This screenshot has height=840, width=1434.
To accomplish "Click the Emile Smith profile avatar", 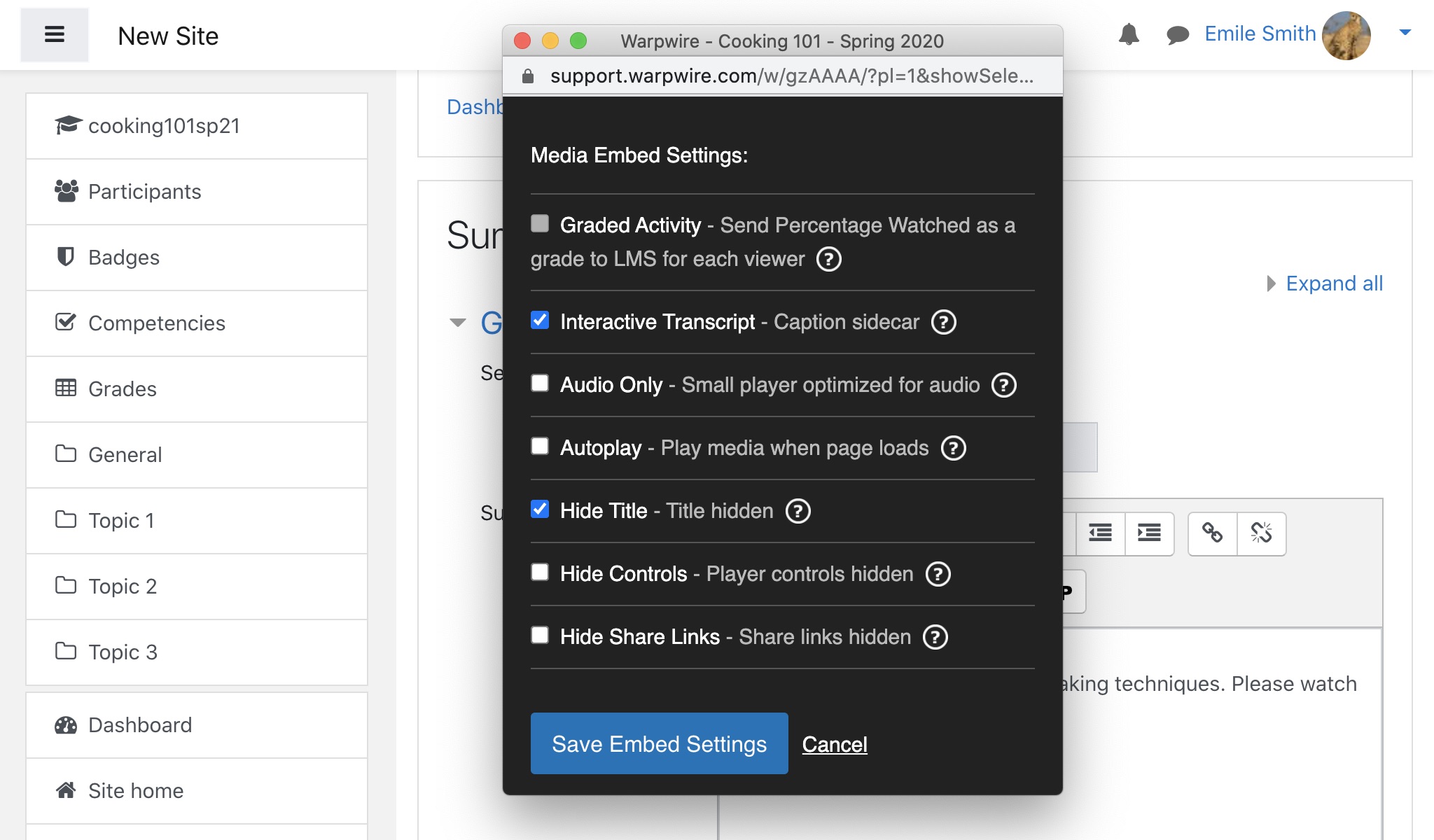I will [1352, 35].
